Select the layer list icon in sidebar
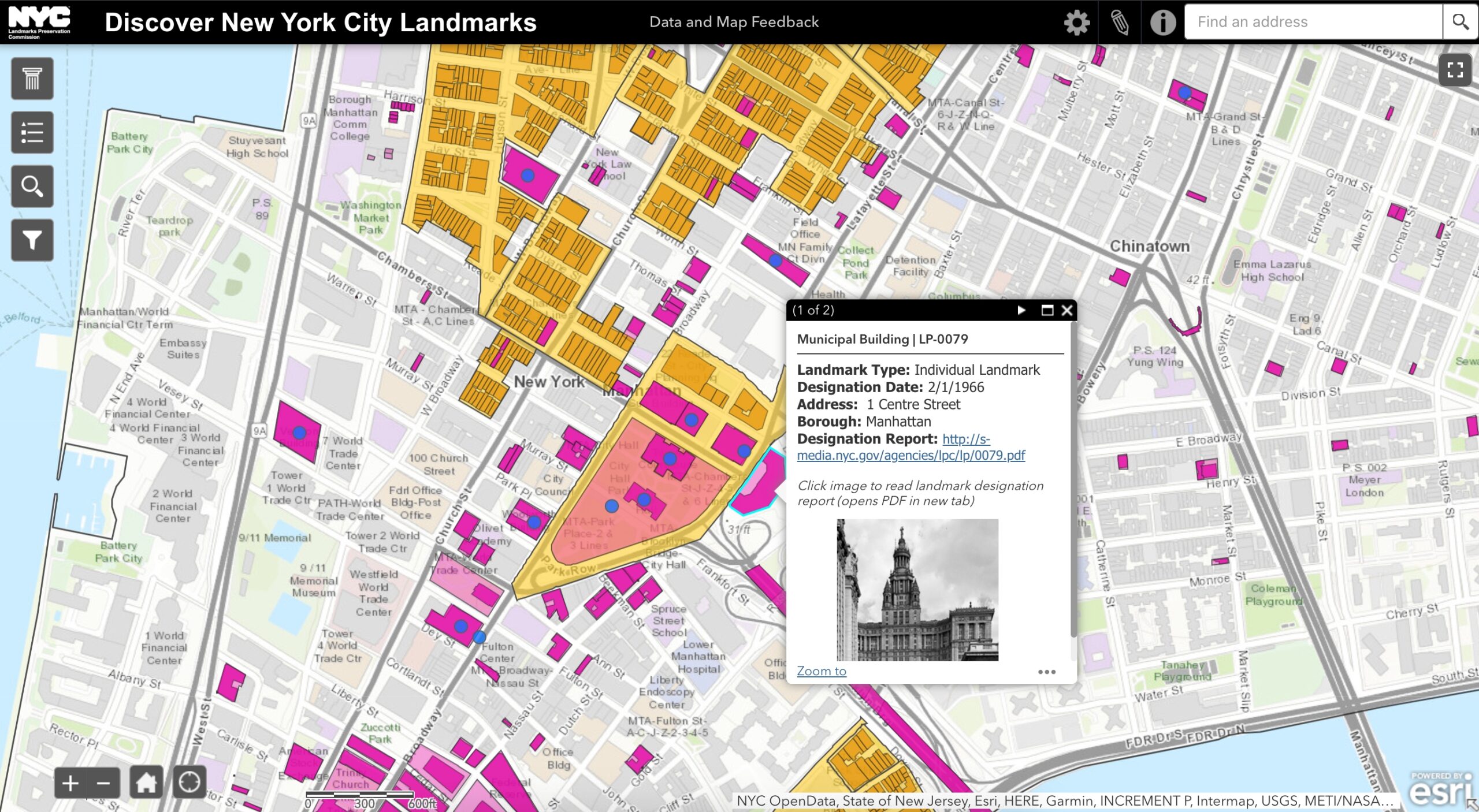Screen dimensions: 1479x812 (32, 132)
